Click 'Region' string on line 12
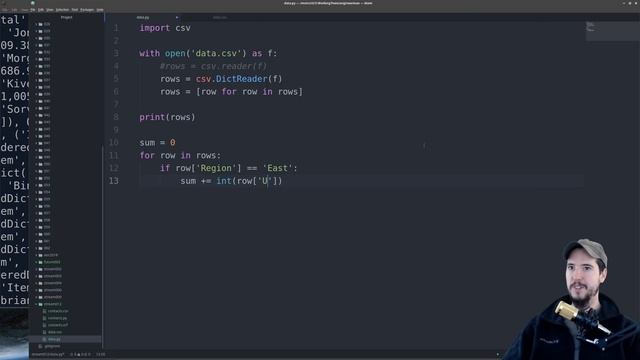The image size is (640, 360). click(x=216, y=168)
